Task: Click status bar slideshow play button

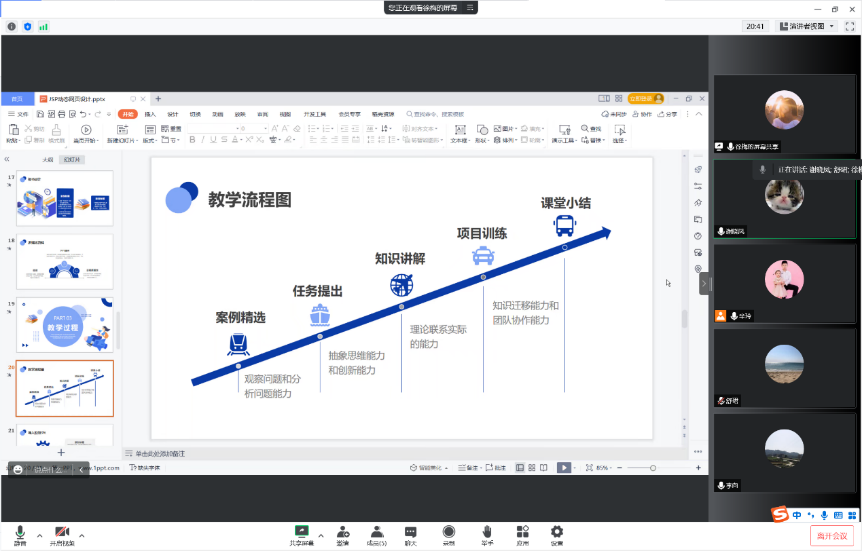Action: tap(563, 468)
